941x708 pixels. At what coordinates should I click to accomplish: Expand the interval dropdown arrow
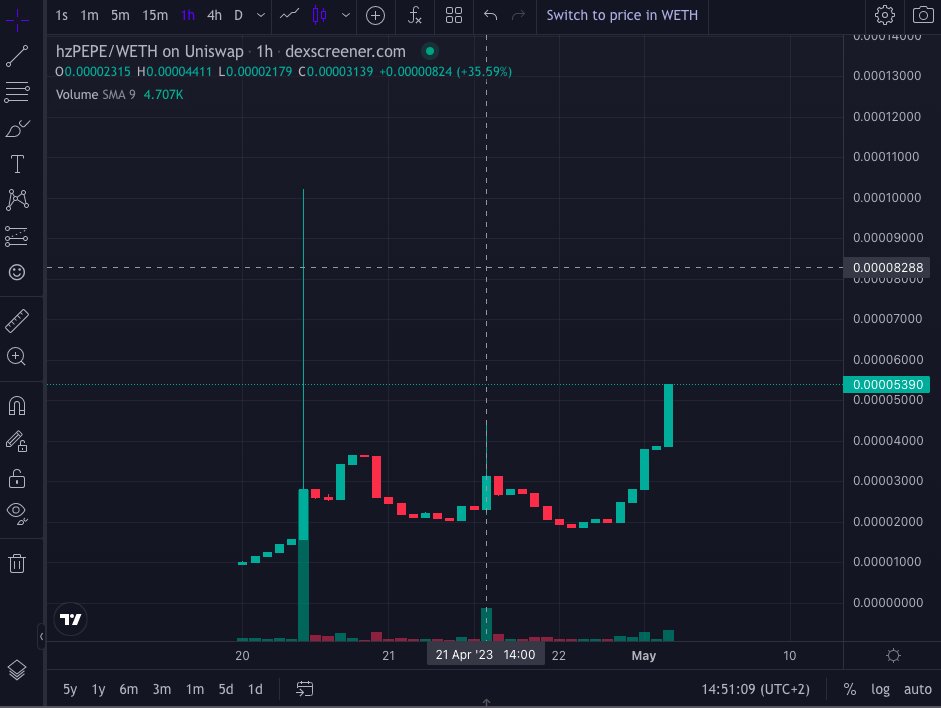pyautogui.click(x=261, y=16)
